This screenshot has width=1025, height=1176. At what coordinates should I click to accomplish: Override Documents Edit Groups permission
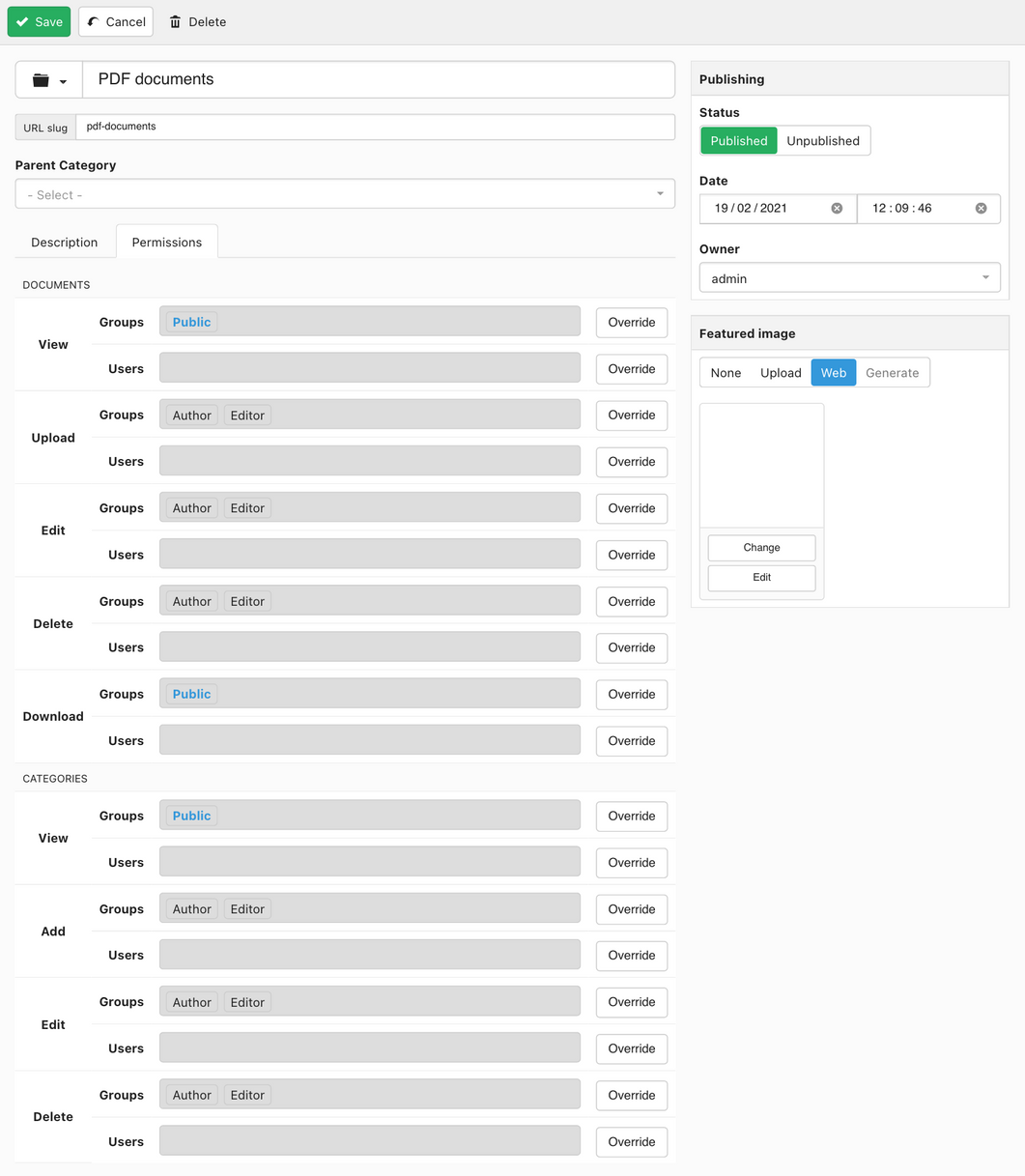pos(632,508)
